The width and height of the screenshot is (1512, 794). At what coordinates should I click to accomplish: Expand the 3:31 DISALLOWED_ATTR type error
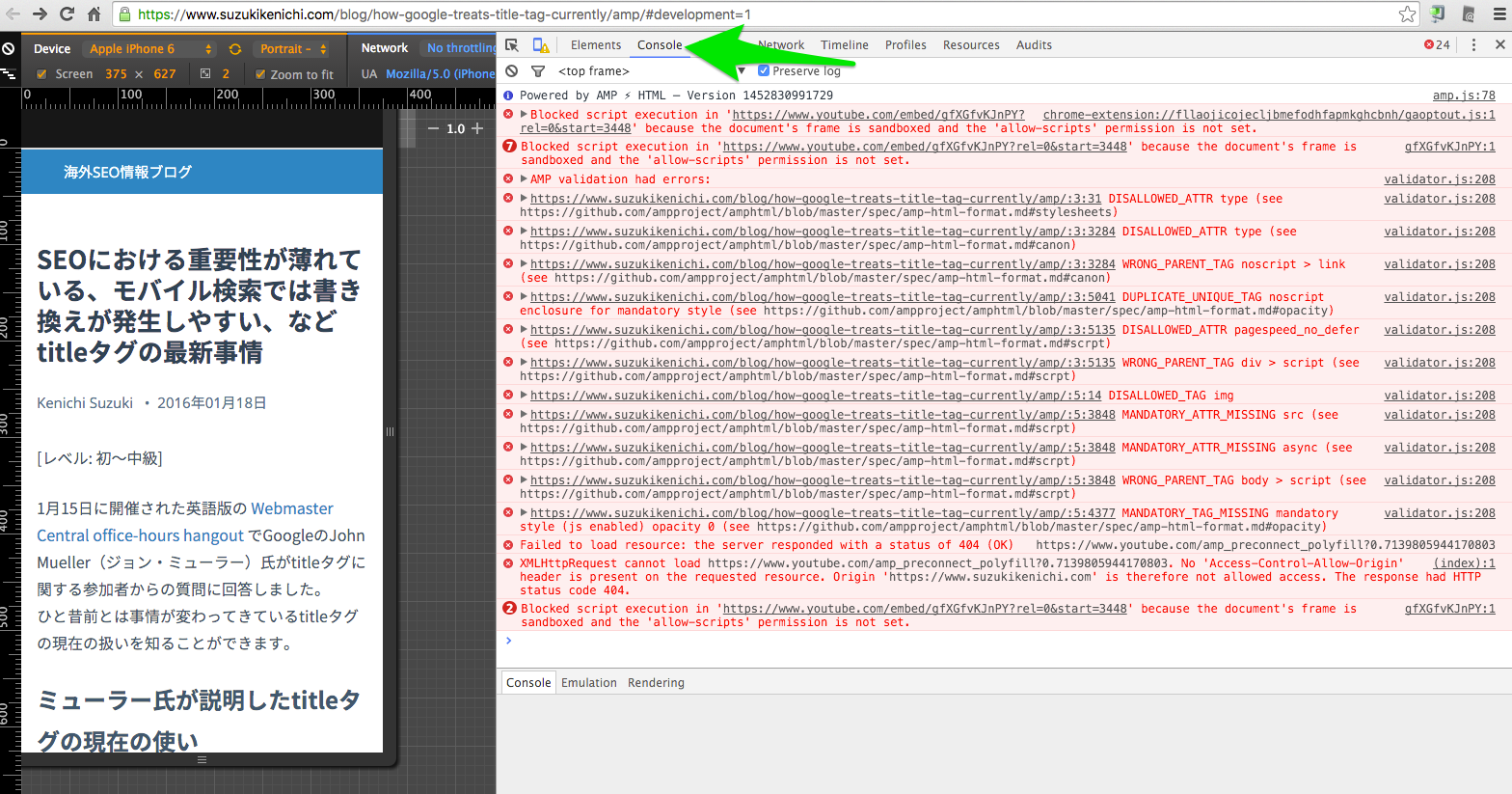coord(524,198)
